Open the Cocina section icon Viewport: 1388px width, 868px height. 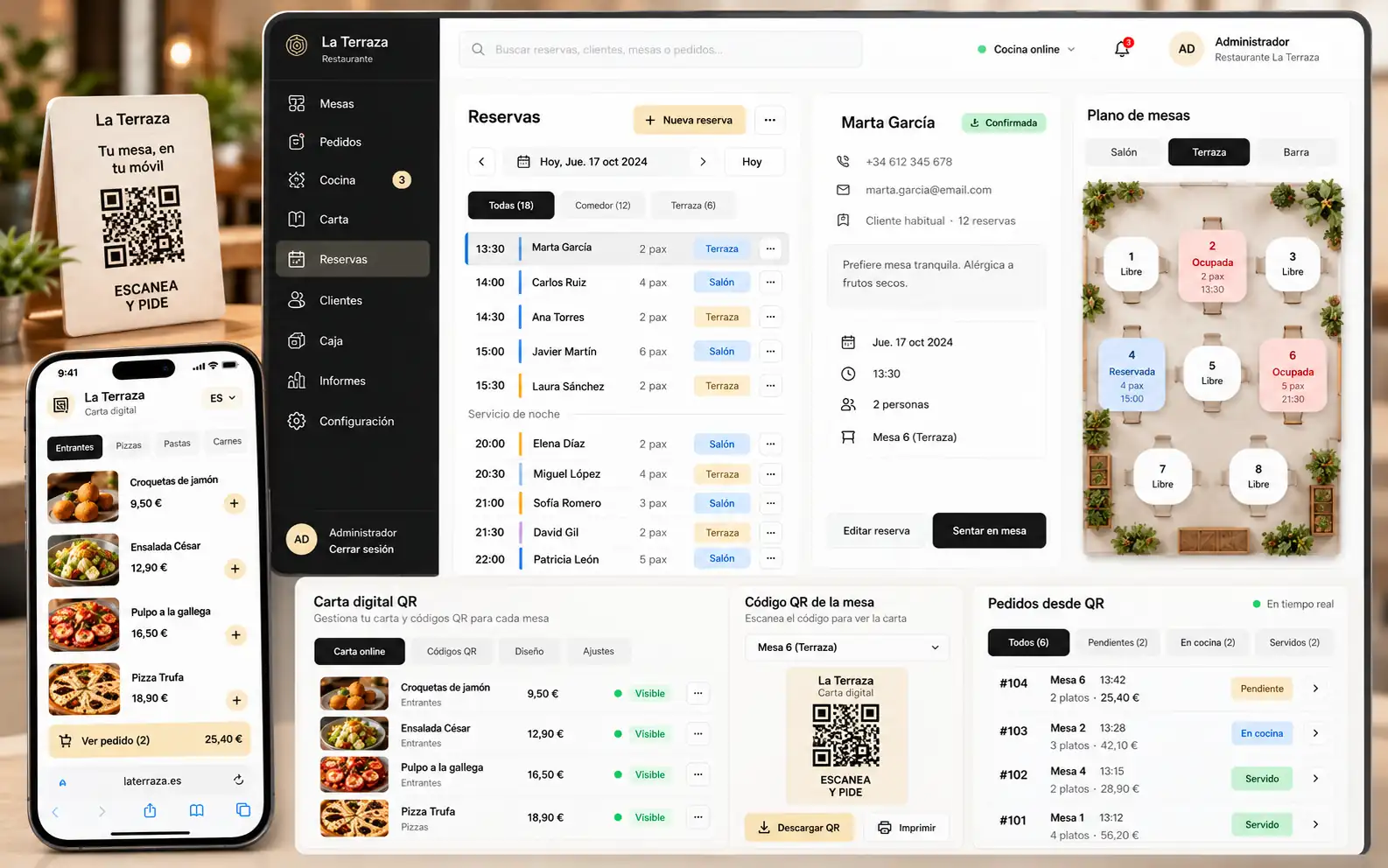[x=297, y=179]
